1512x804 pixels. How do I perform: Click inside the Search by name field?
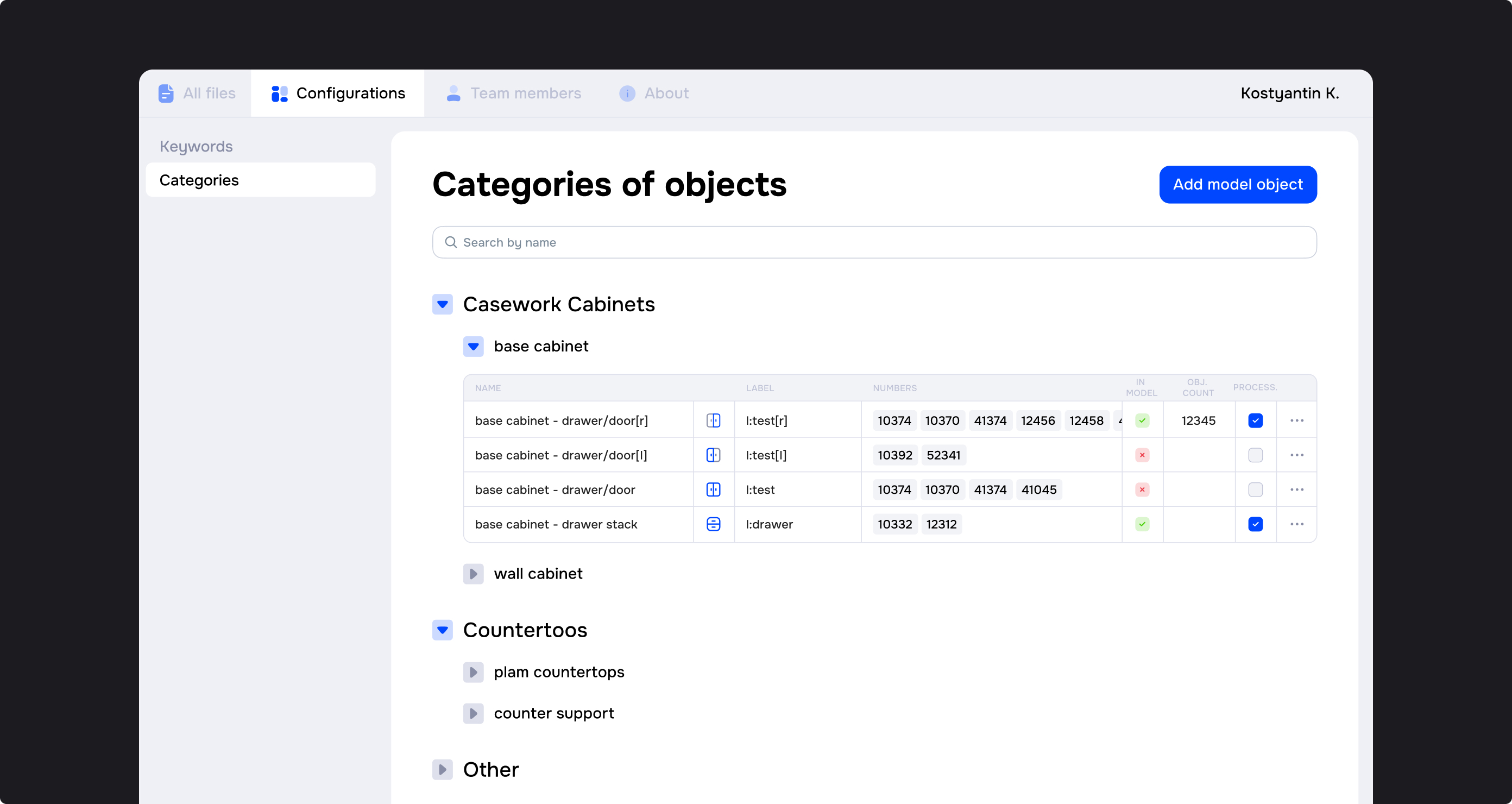(x=704, y=242)
